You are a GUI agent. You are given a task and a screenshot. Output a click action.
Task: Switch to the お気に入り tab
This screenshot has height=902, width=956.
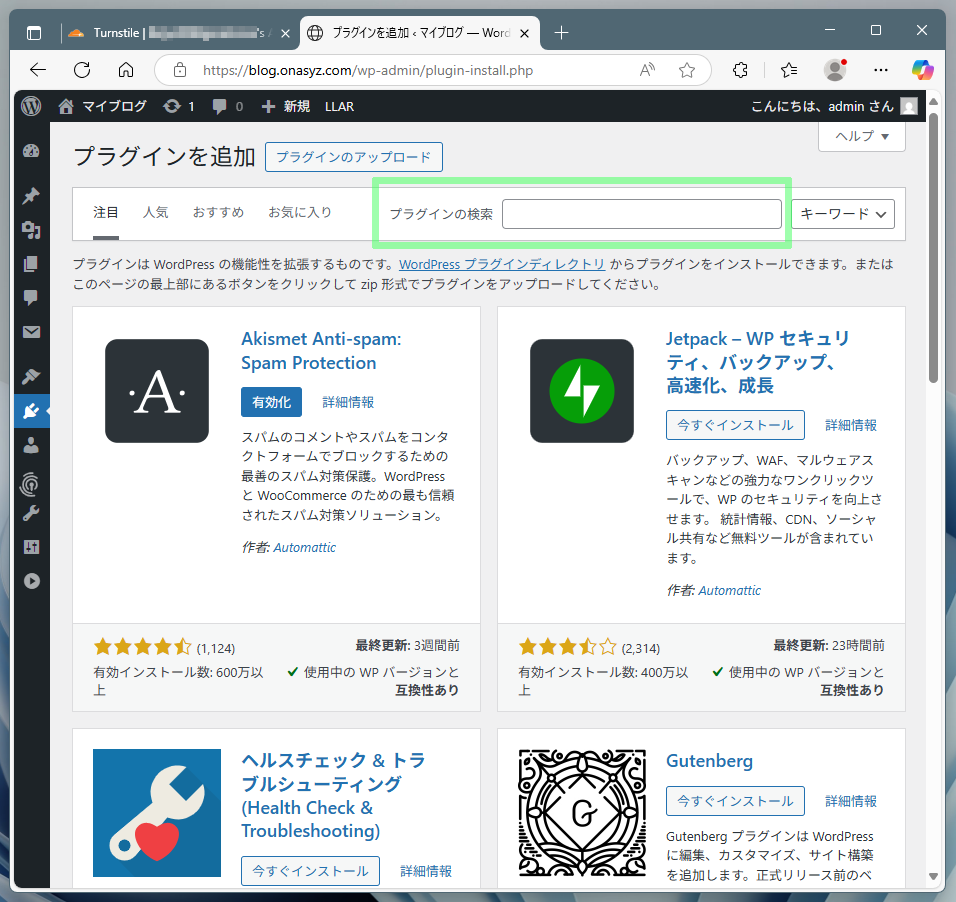(300, 212)
